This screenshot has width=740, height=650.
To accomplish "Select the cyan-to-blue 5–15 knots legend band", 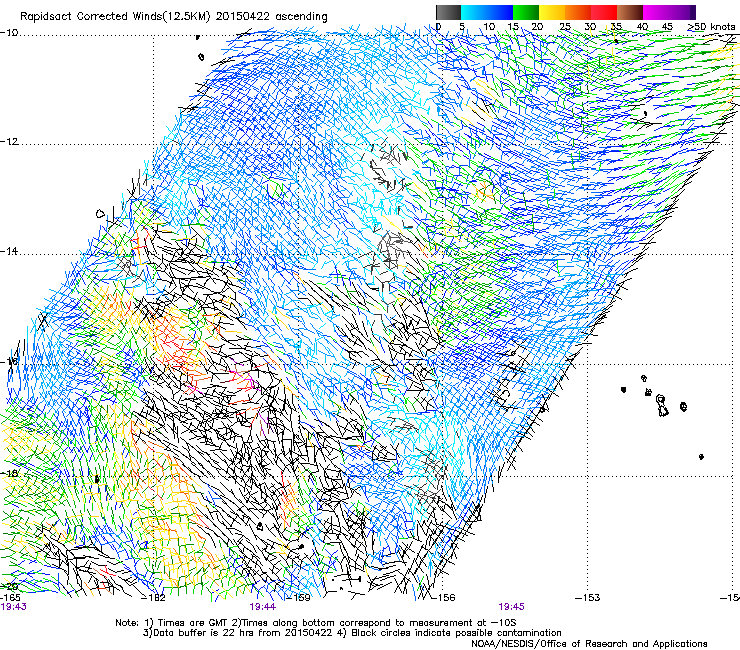I will [x=487, y=12].
